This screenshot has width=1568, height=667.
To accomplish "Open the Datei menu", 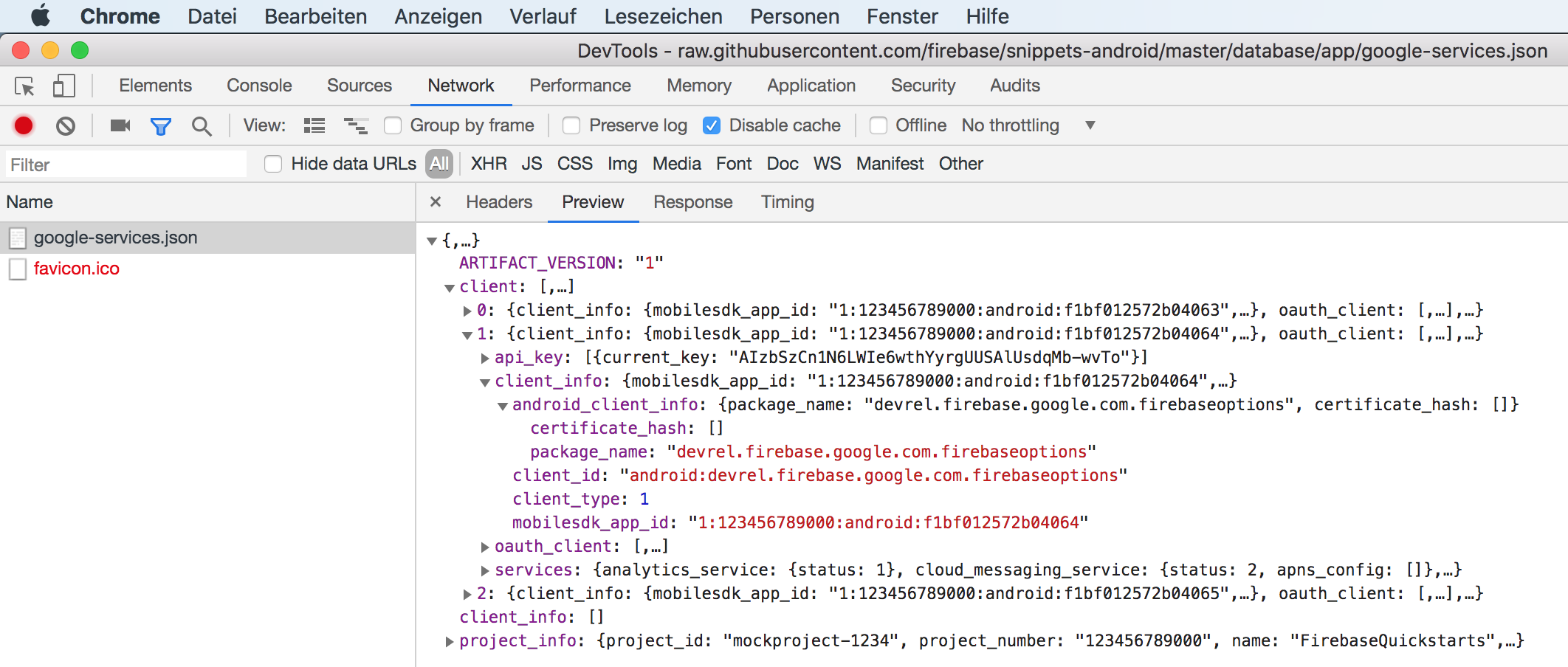I will coord(212,16).
